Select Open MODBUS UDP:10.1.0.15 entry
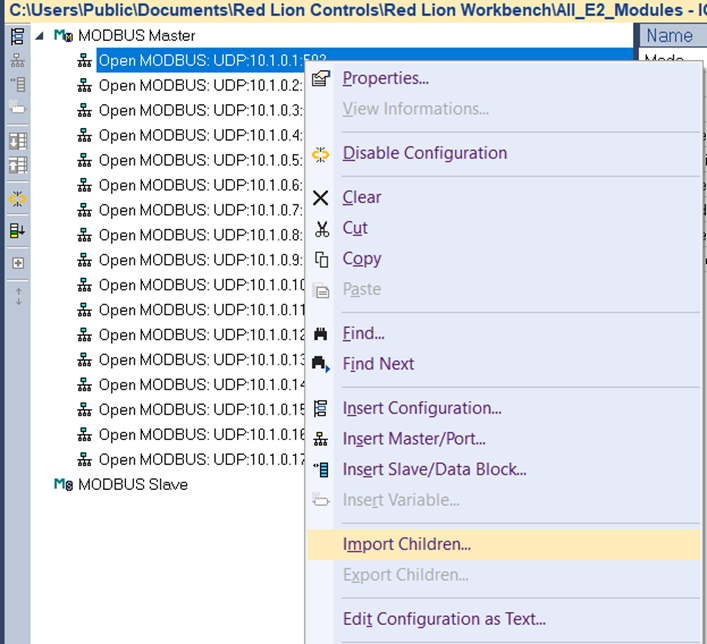707x644 pixels. pos(201,410)
